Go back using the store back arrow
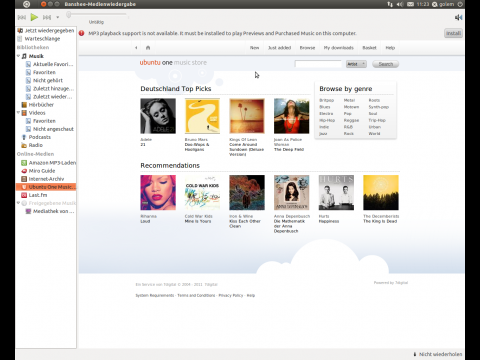Viewport: 480px width, 360px height. pos(136,48)
